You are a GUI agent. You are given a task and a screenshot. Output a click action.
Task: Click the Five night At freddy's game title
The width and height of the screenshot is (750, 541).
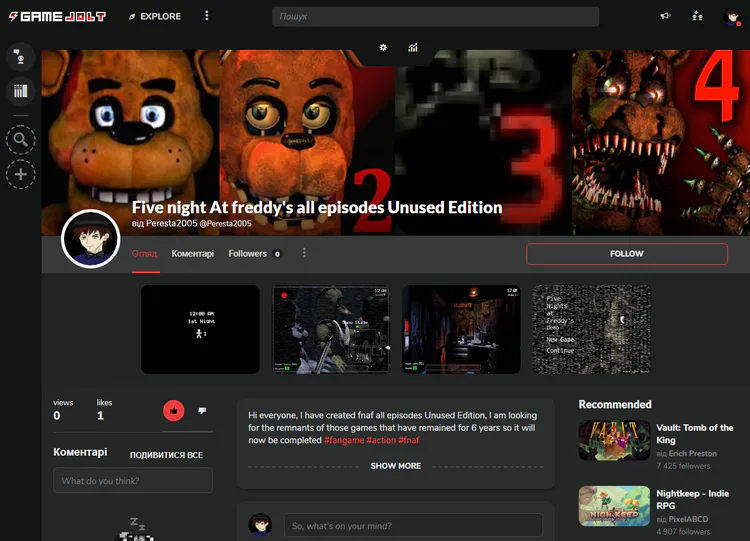317,208
